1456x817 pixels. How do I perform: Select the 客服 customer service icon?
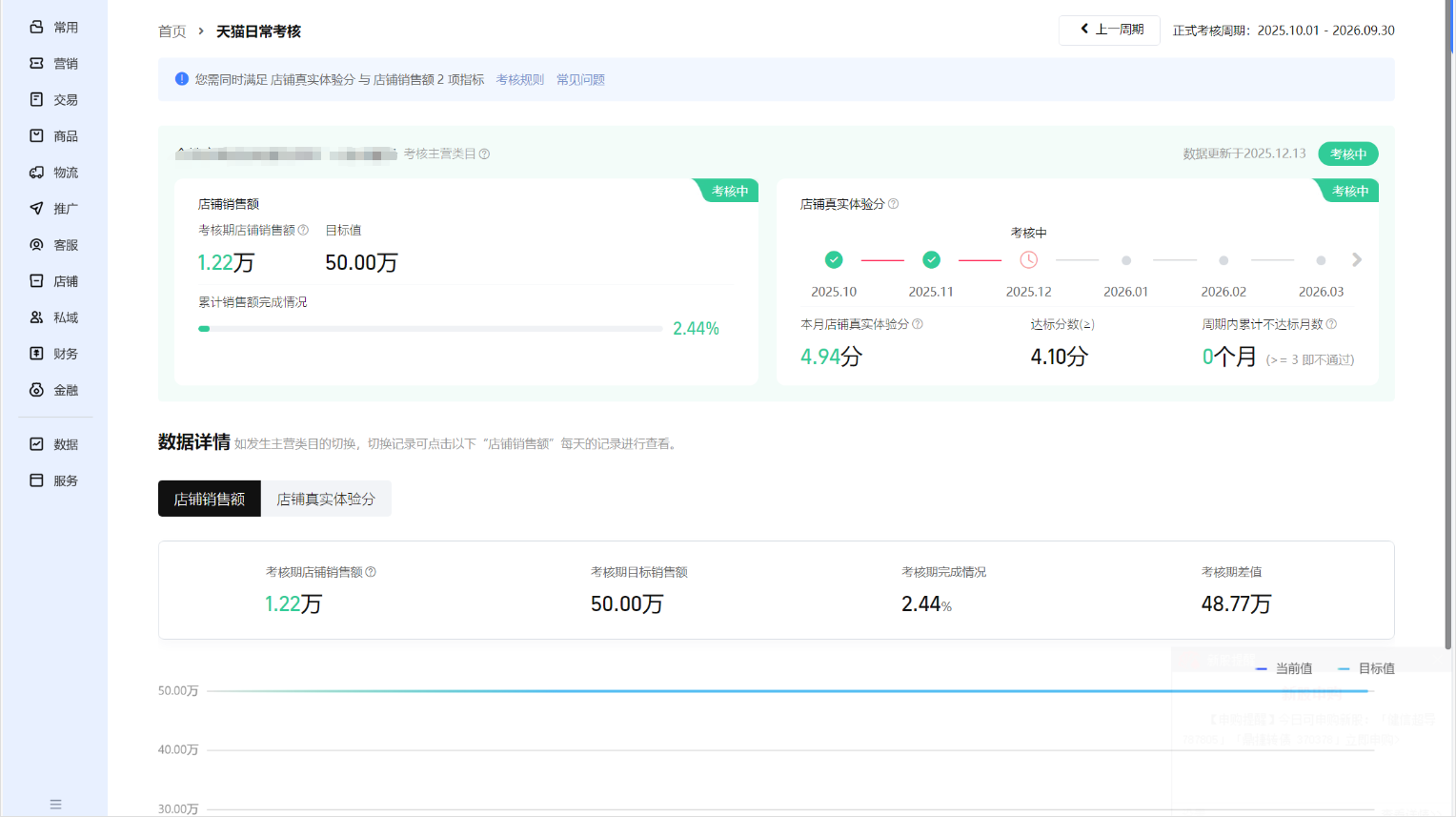coord(37,245)
